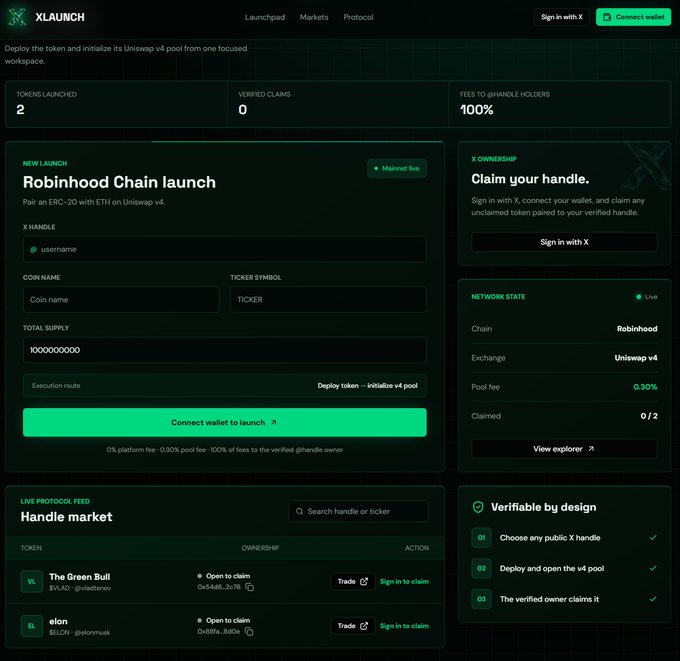Open the Protocol nav item

[x=358, y=17]
